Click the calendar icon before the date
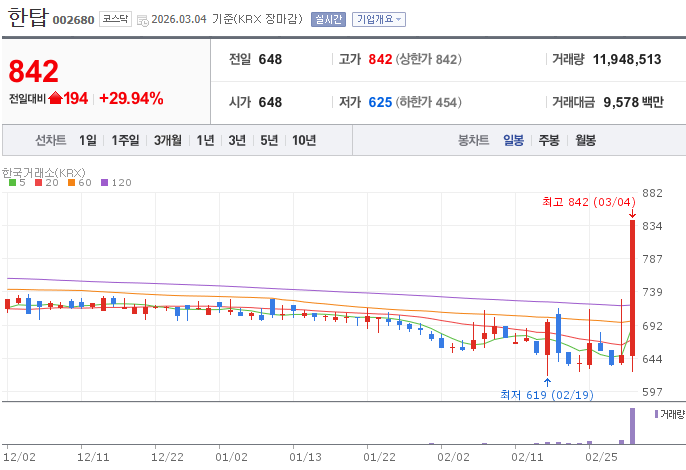 click(x=143, y=20)
